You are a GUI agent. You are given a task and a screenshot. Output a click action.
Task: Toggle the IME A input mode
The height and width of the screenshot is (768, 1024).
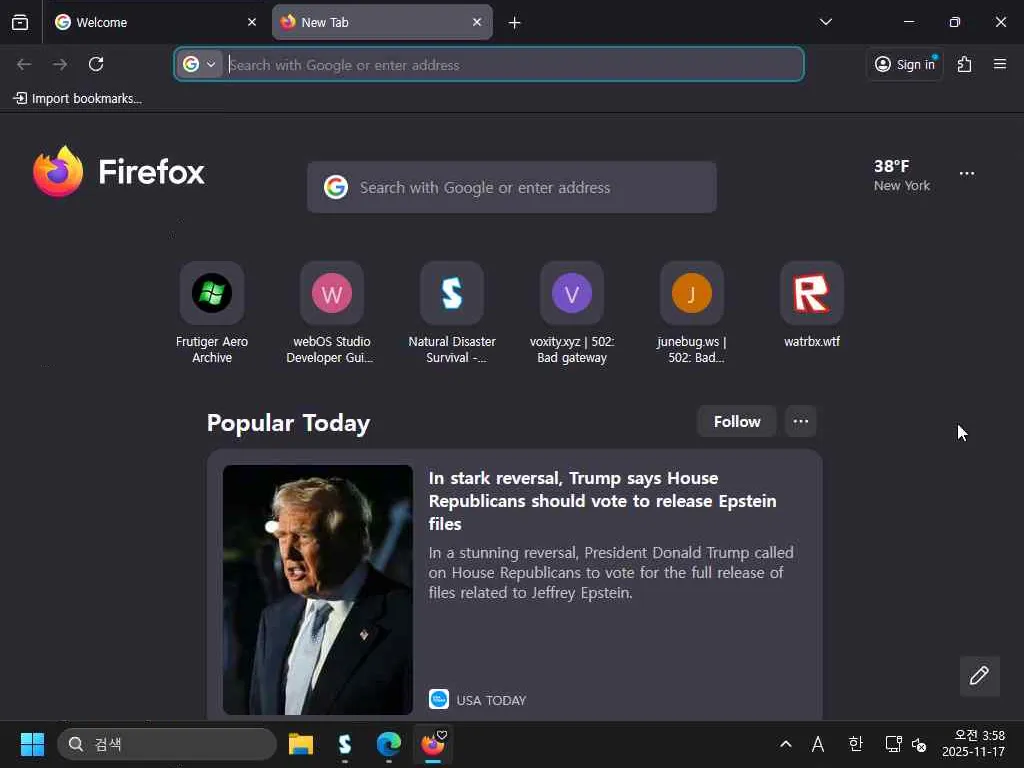[x=818, y=744]
